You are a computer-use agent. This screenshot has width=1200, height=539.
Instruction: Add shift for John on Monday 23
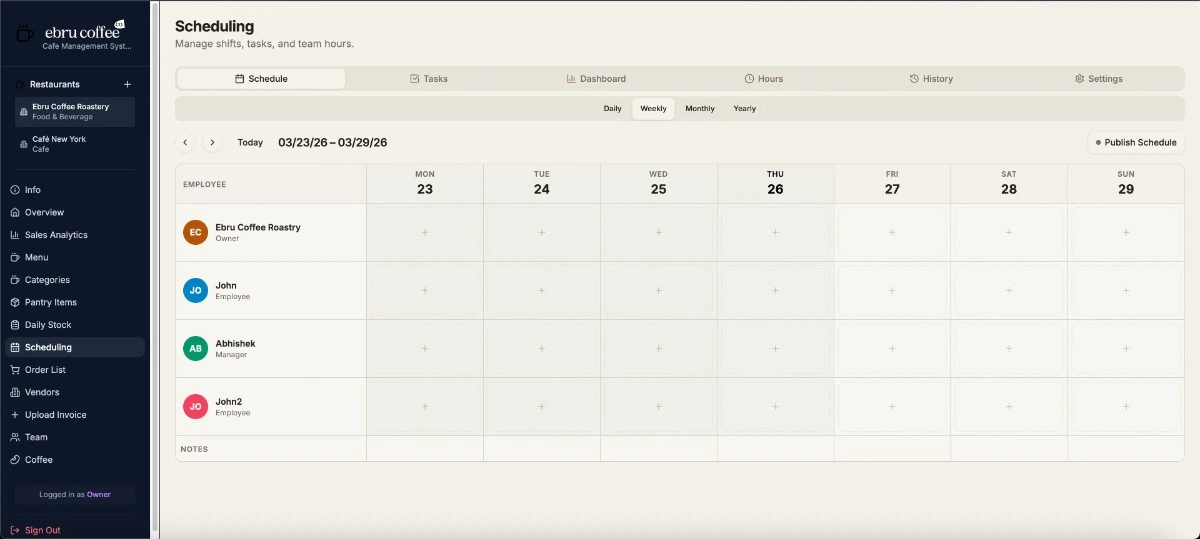tap(425, 290)
